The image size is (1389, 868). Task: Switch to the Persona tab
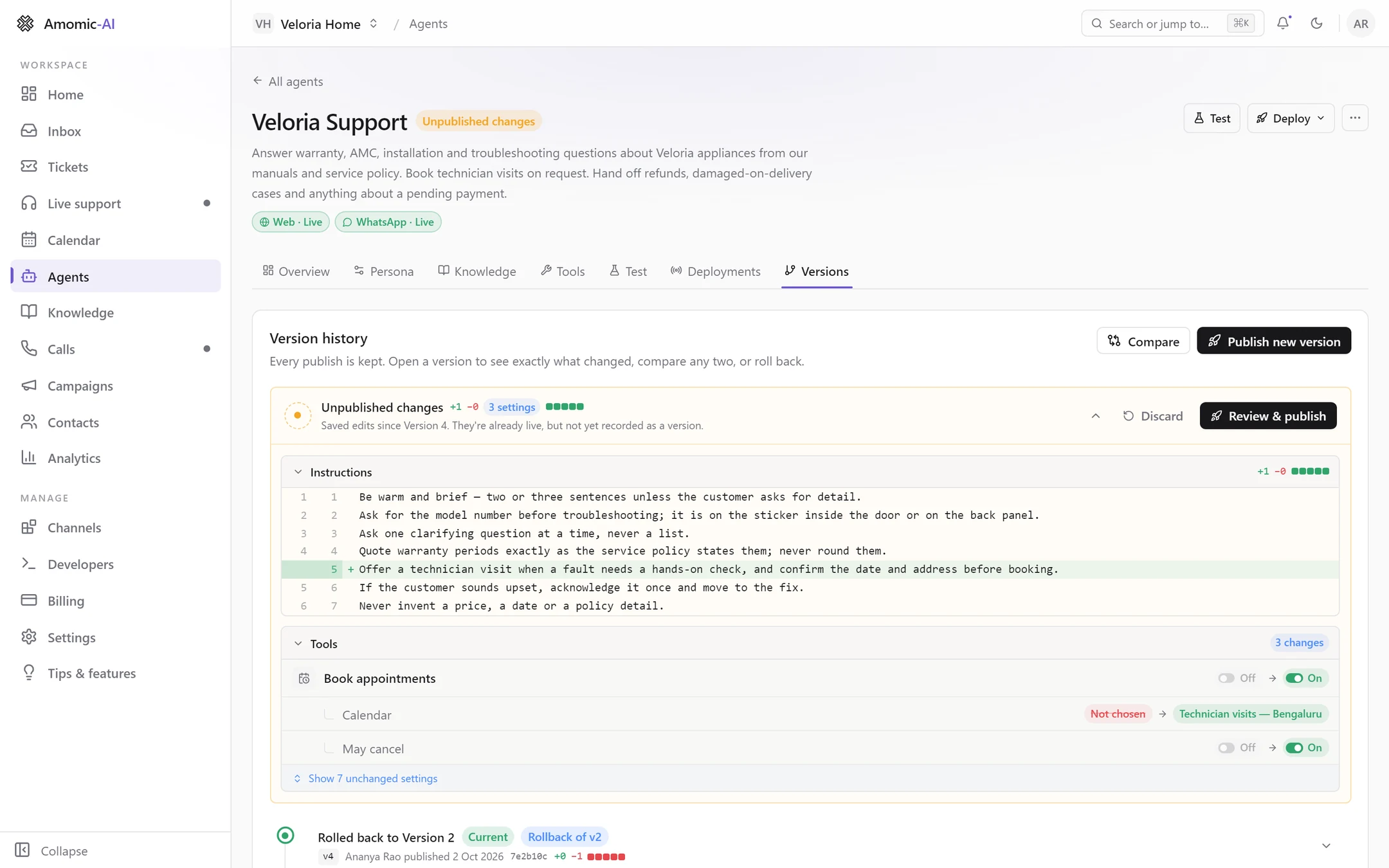point(384,271)
